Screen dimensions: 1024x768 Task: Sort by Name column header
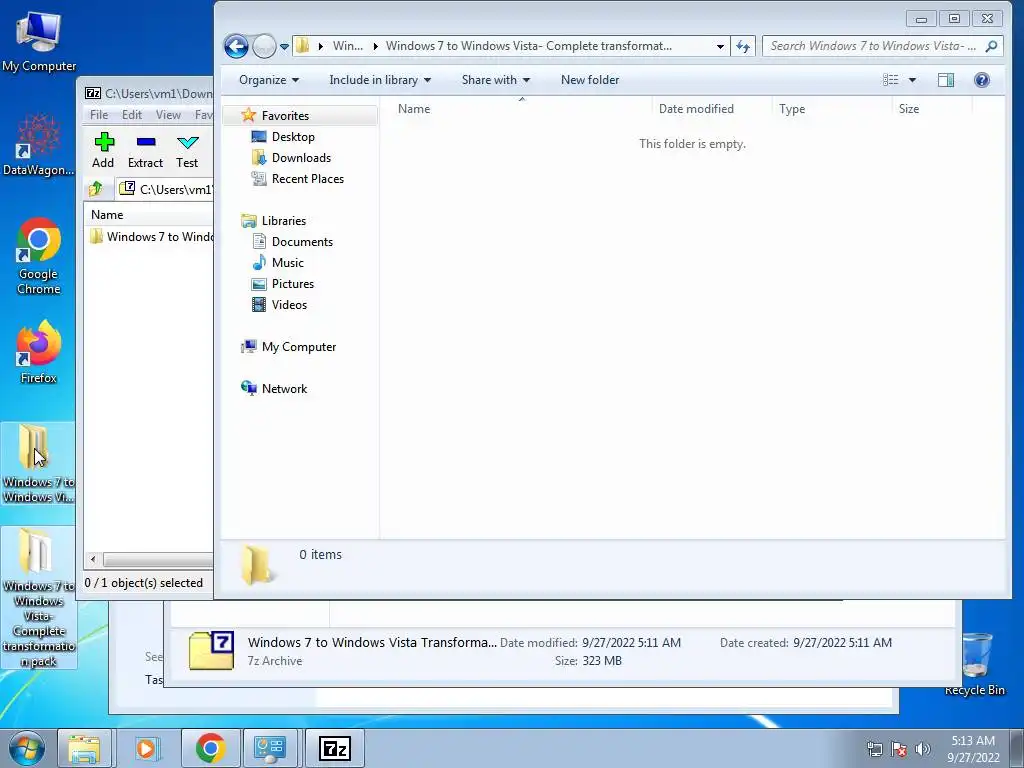pyautogui.click(x=521, y=108)
